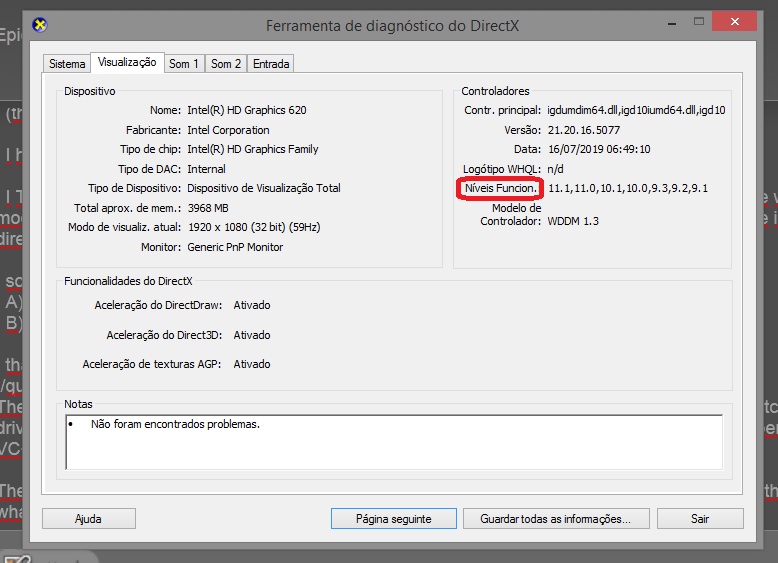Open the Som 1 tab
This screenshot has width=778, height=563.
pos(184,64)
